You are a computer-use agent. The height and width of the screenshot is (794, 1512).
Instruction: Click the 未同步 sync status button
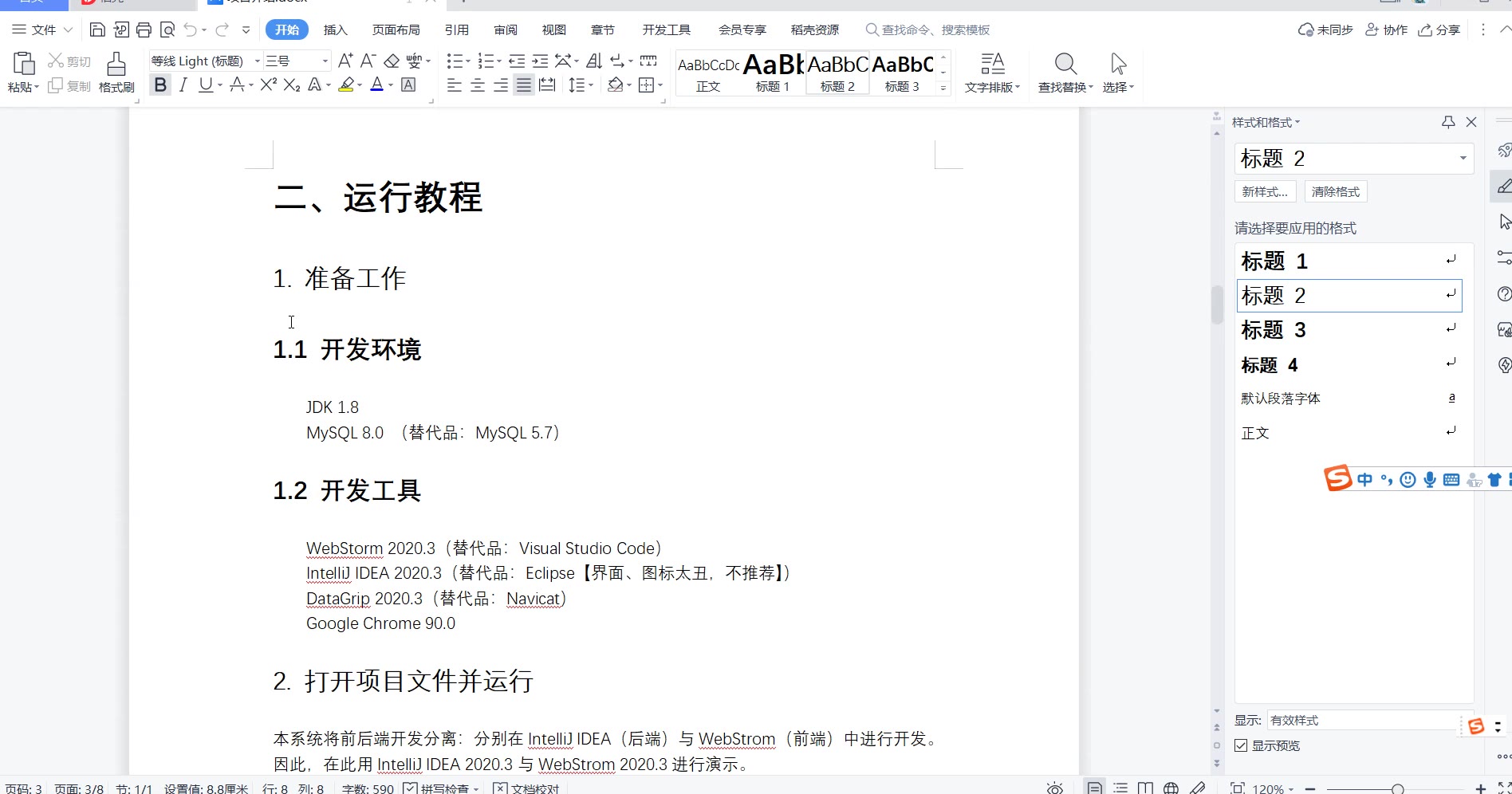(x=1325, y=30)
